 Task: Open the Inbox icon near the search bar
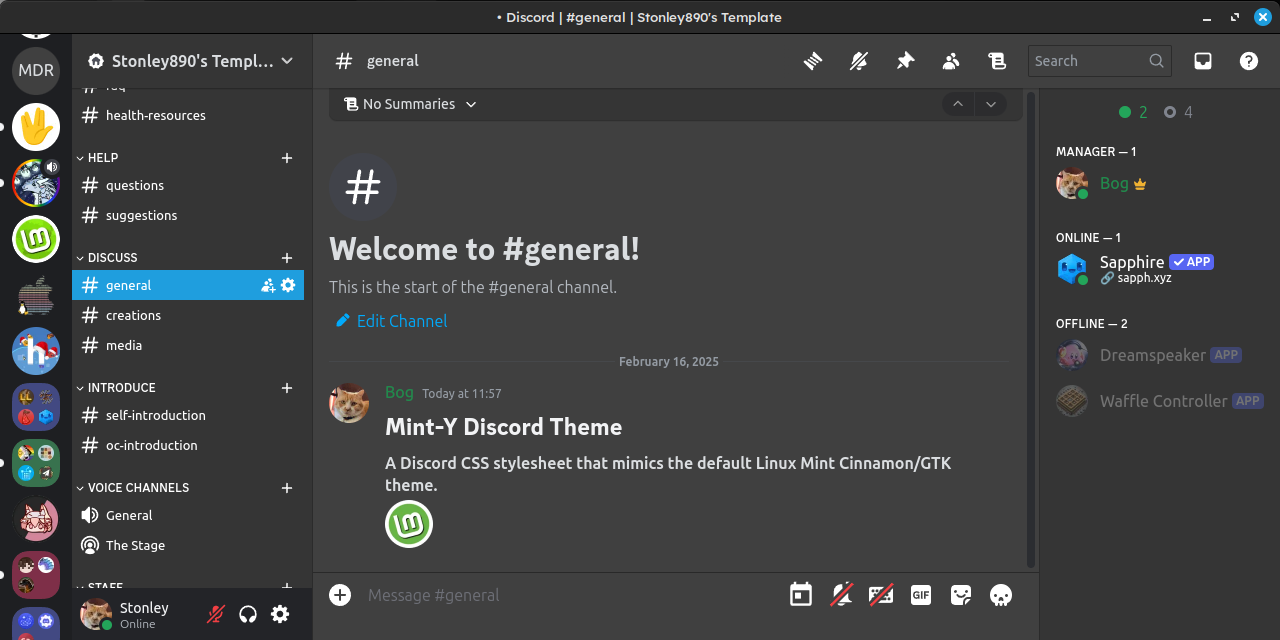[1202, 60]
